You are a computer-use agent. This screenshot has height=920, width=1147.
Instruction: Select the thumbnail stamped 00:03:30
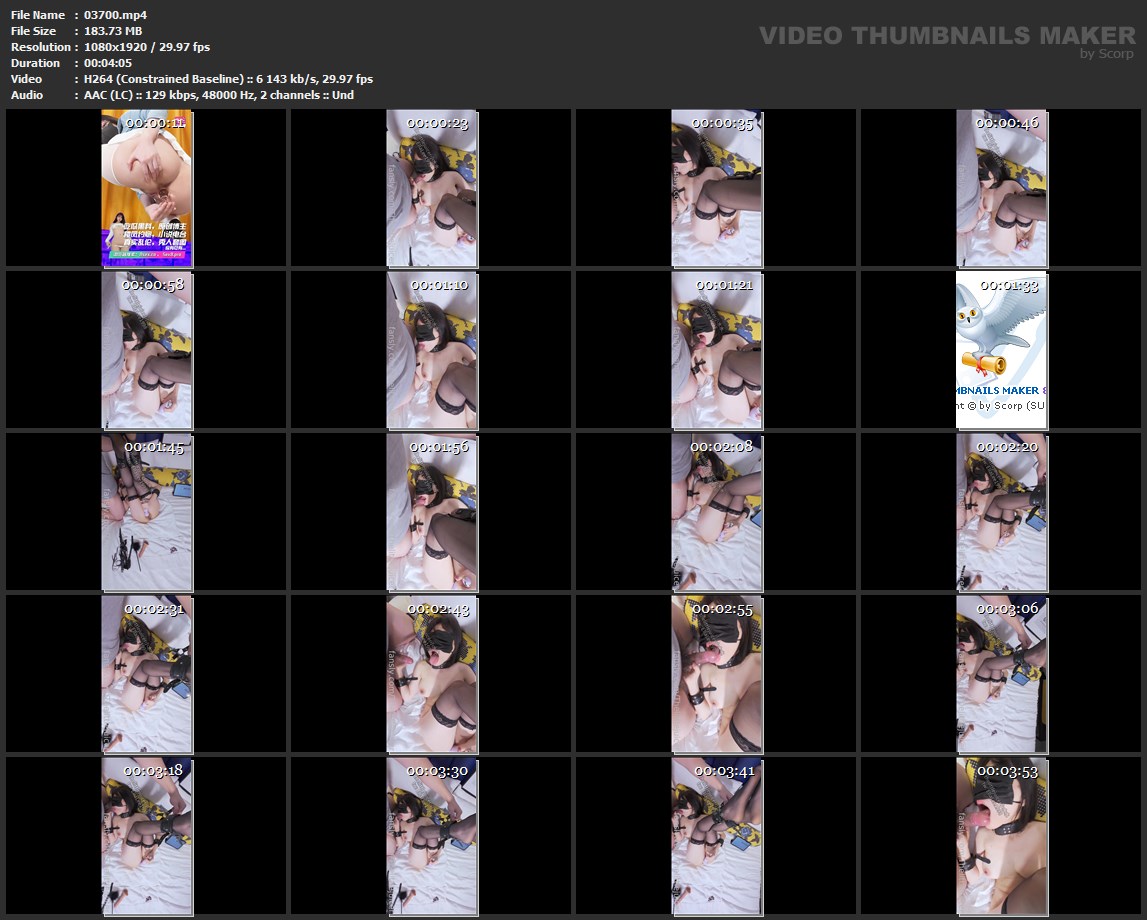[x=432, y=837]
